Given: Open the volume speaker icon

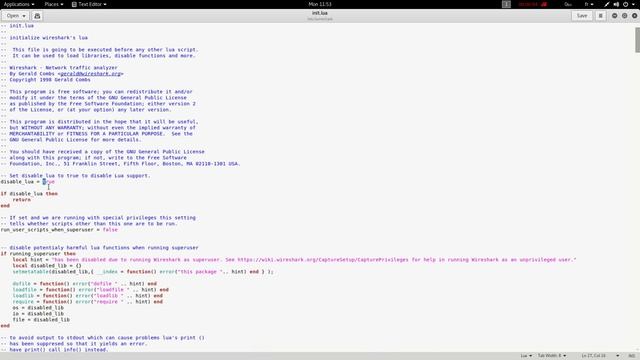Looking at the screenshot, I should [x=616, y=4].
